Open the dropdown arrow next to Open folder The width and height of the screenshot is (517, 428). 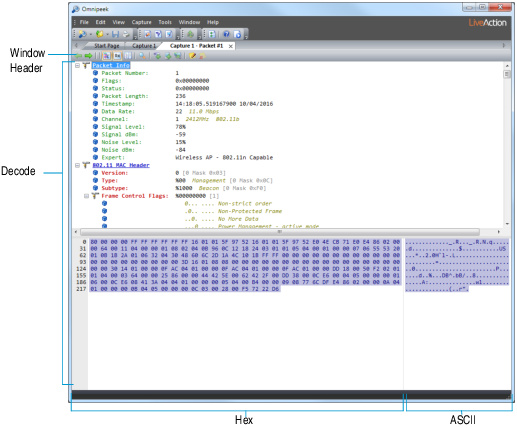[107, 34]
